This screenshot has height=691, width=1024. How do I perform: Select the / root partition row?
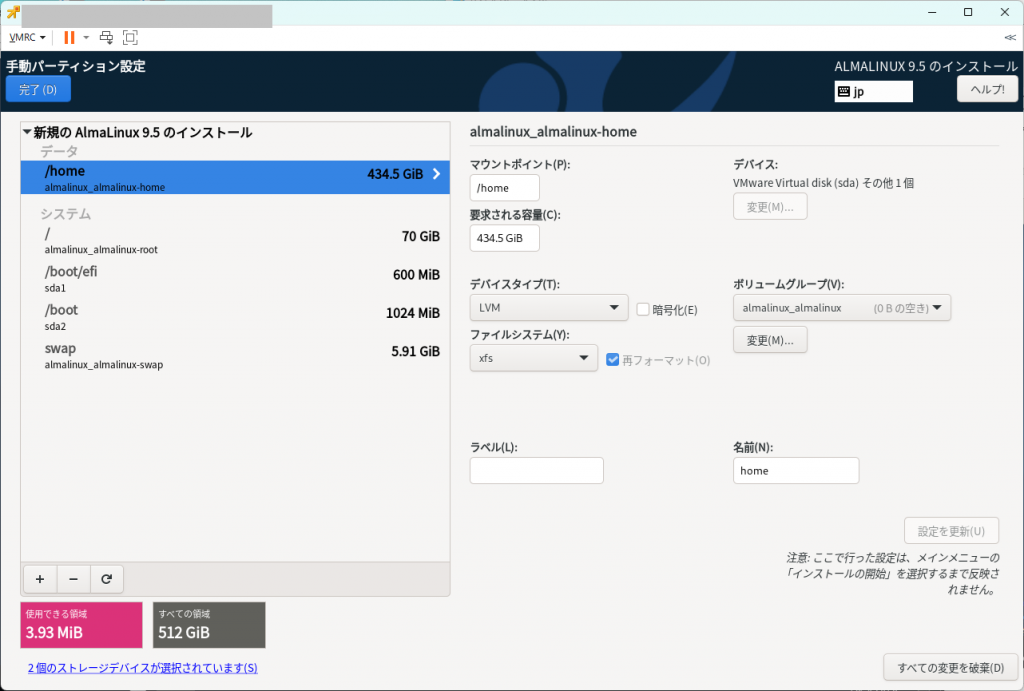point(235,240)
